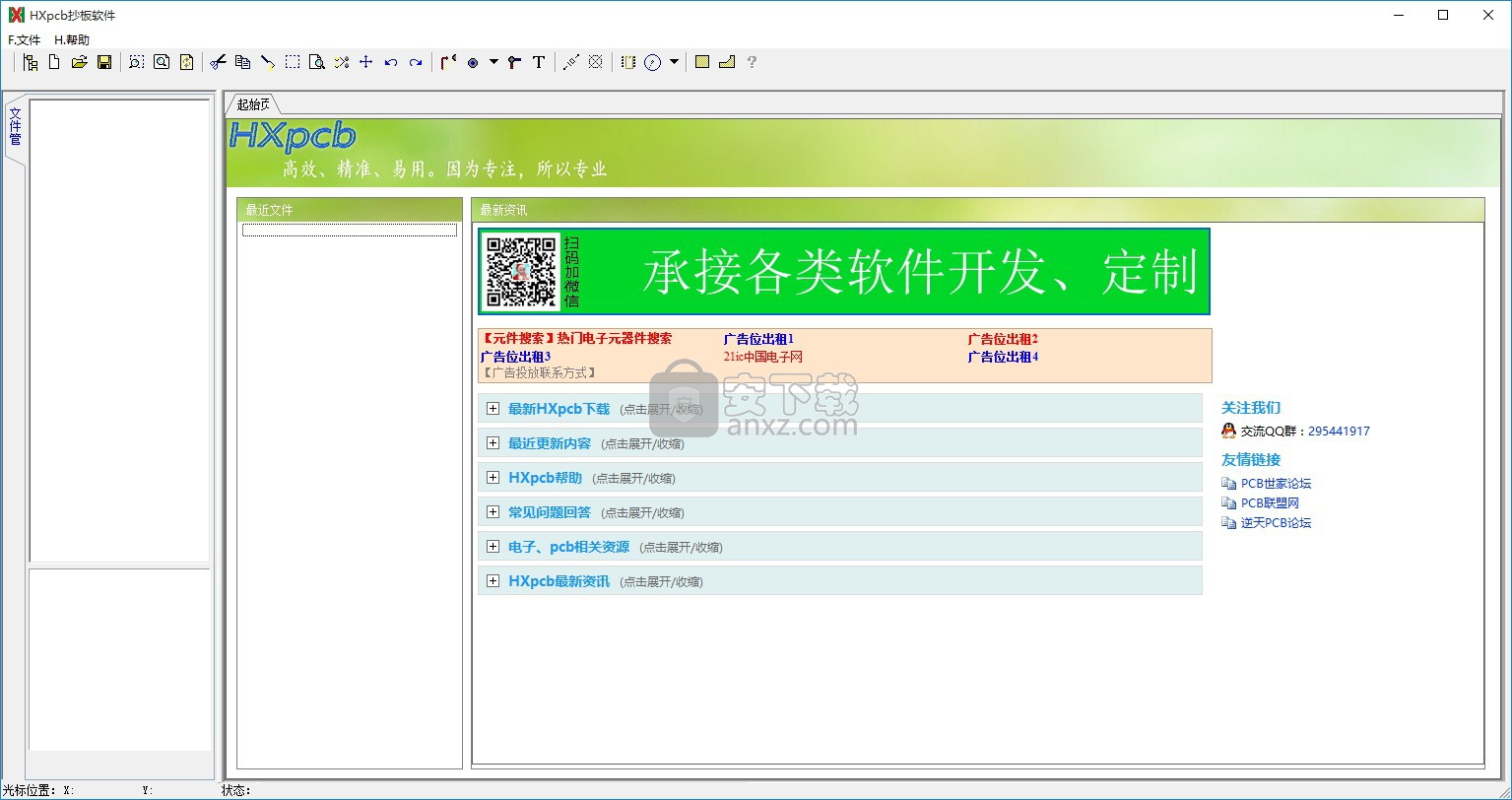Viewport: 1512px width, 800px height.
Task: Save with the floppy disk icon
Action: 103,62
